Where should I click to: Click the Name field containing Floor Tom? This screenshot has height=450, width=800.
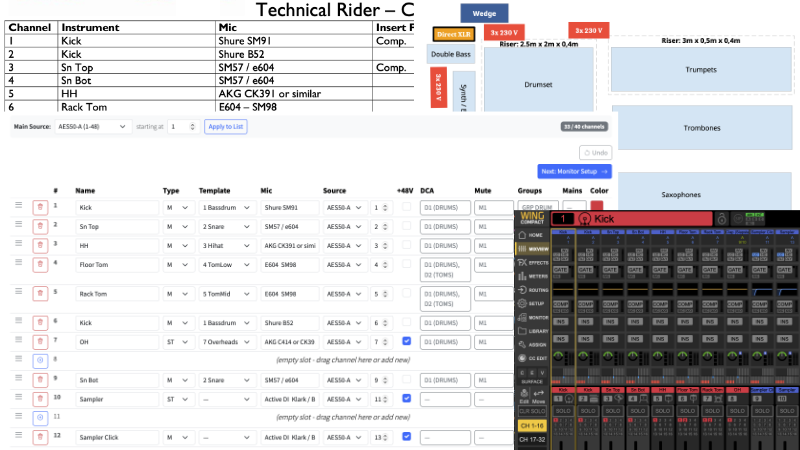[x=117, y=265]
